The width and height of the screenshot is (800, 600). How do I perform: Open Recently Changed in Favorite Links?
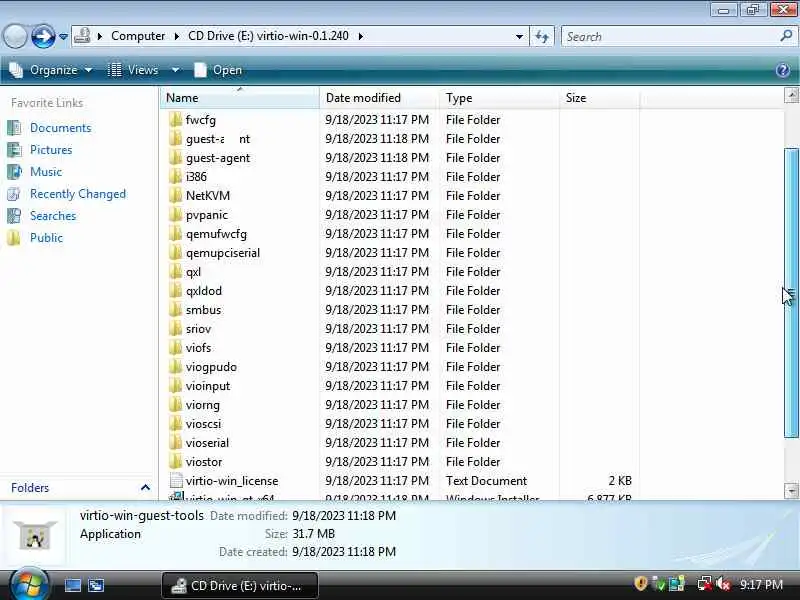click(x=78, y=194)
